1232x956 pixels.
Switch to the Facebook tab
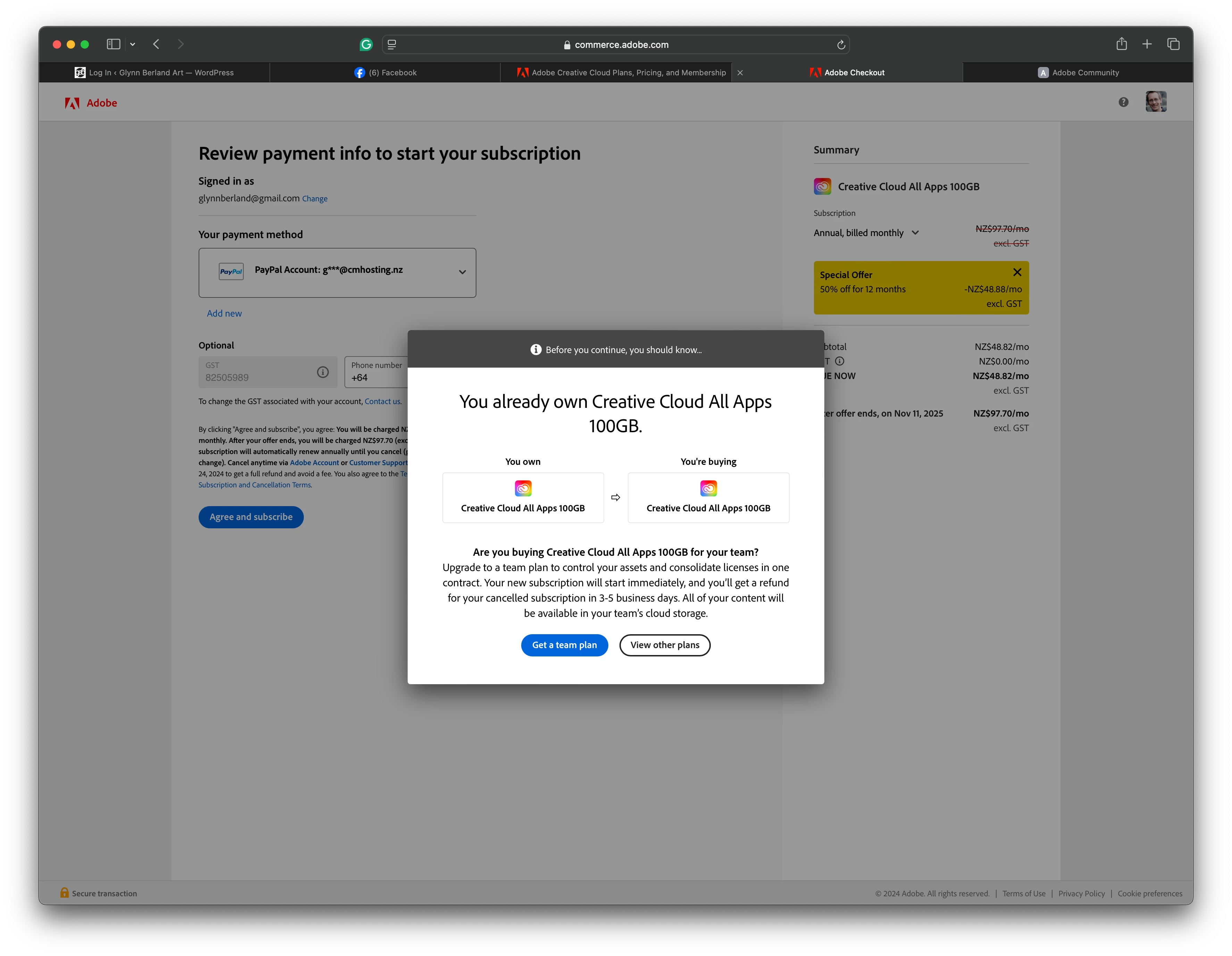pos(385,73)
